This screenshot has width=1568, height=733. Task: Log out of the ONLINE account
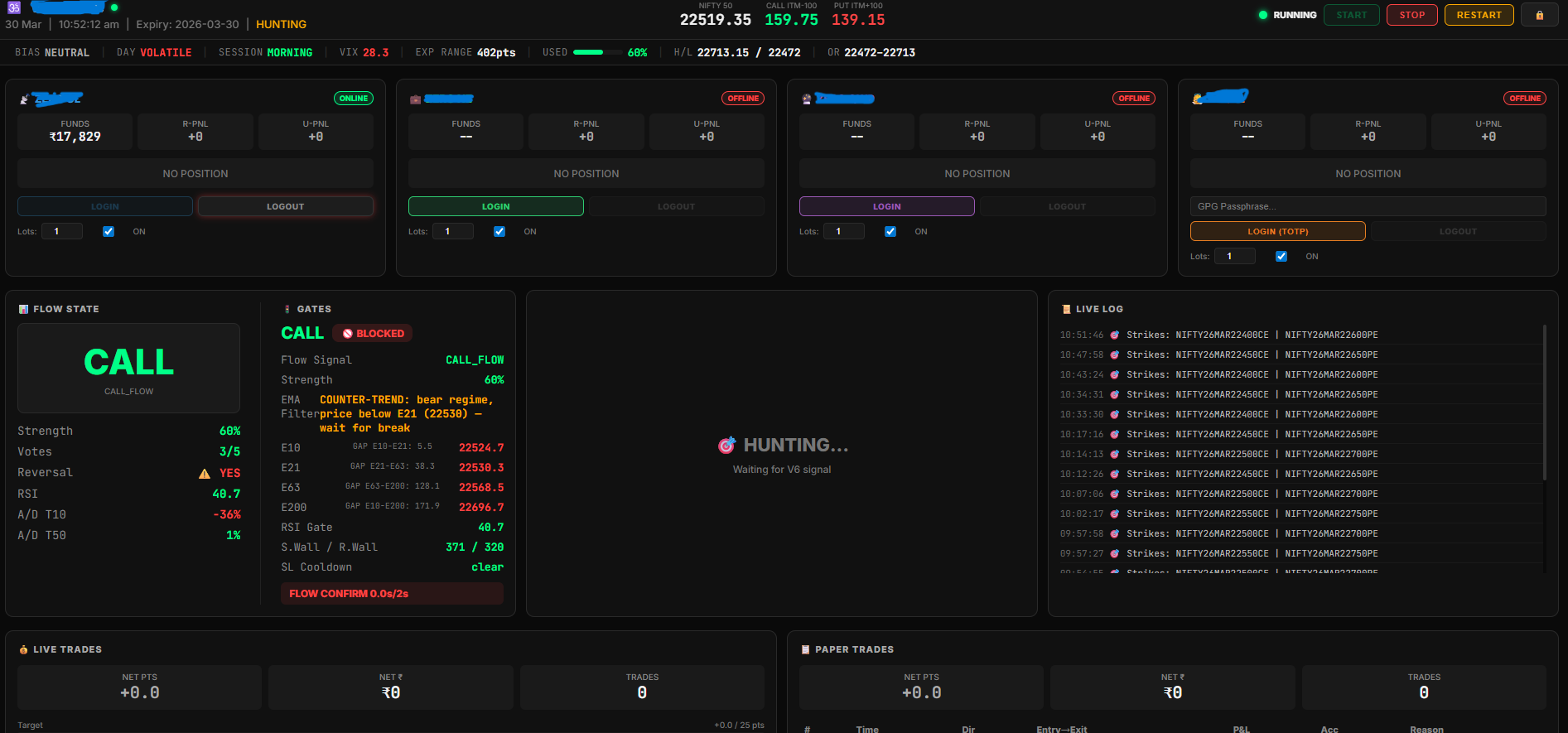pyautogui.click(x=285, y=206)
